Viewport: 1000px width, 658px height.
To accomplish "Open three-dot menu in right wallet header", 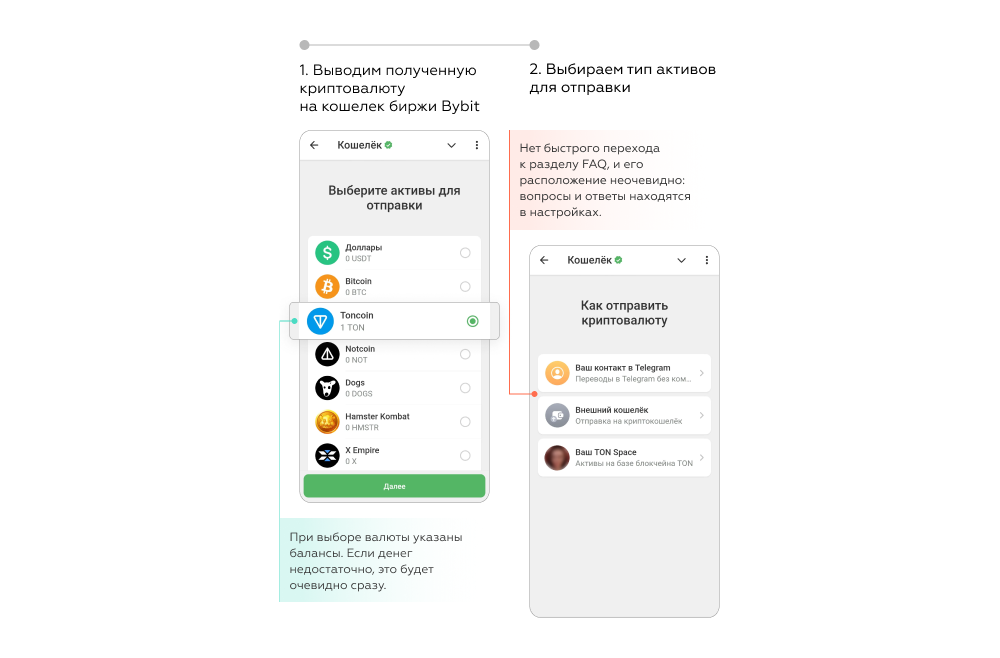I will (x=707, y=260).
